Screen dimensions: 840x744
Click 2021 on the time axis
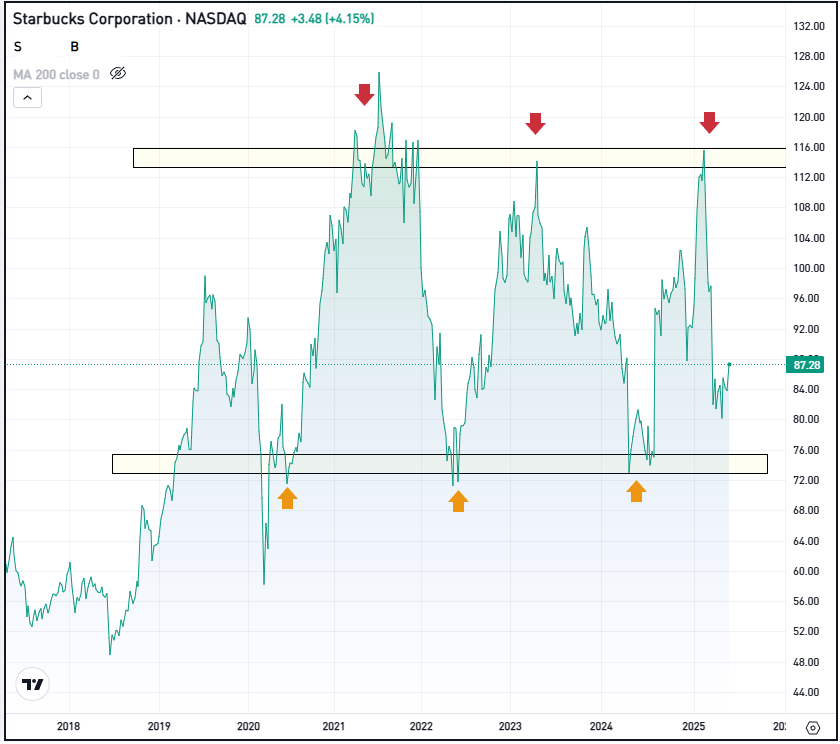coord(334,726)
